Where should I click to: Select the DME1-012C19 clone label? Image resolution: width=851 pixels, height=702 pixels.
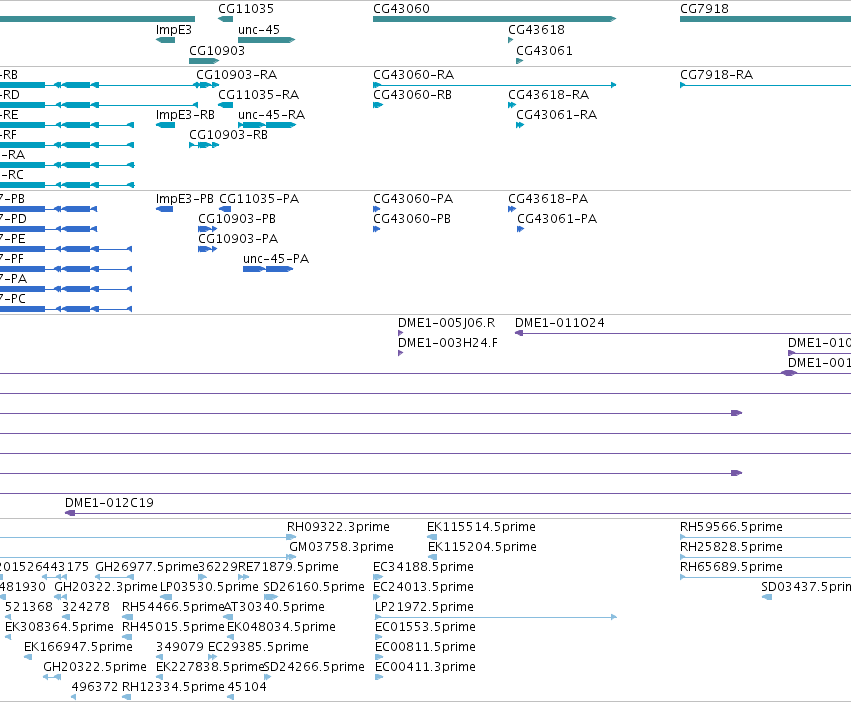click(109, 503)
